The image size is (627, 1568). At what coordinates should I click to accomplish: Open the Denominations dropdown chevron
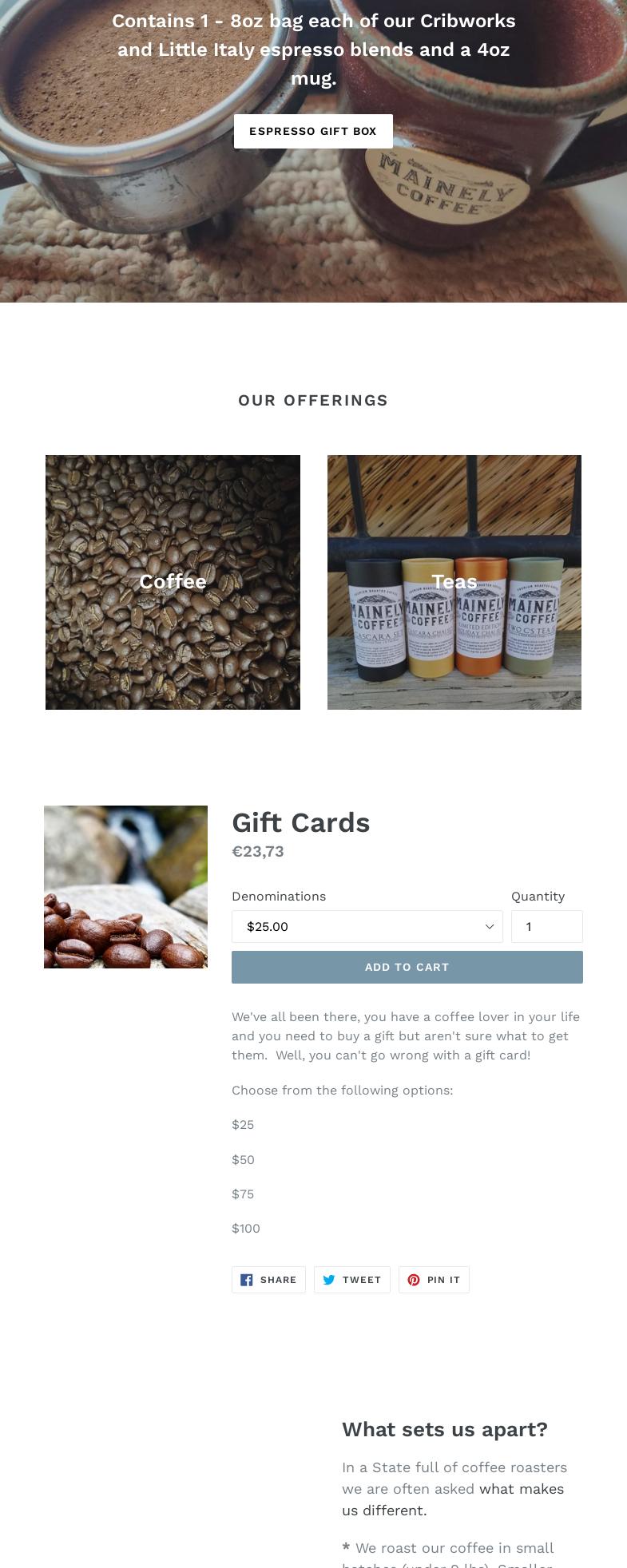click(490, 926)
